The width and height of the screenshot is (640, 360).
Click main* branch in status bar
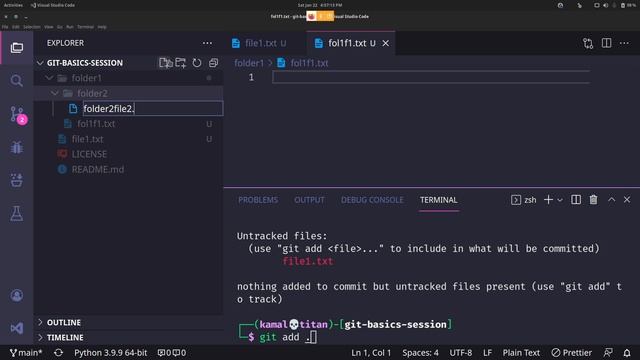(26, 353)
